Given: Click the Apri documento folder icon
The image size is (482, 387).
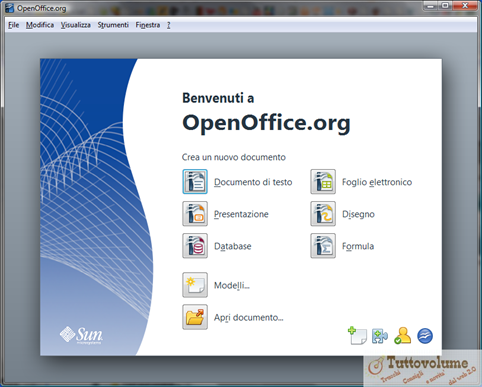Looking at the screenshot, I should click(195, 317).
